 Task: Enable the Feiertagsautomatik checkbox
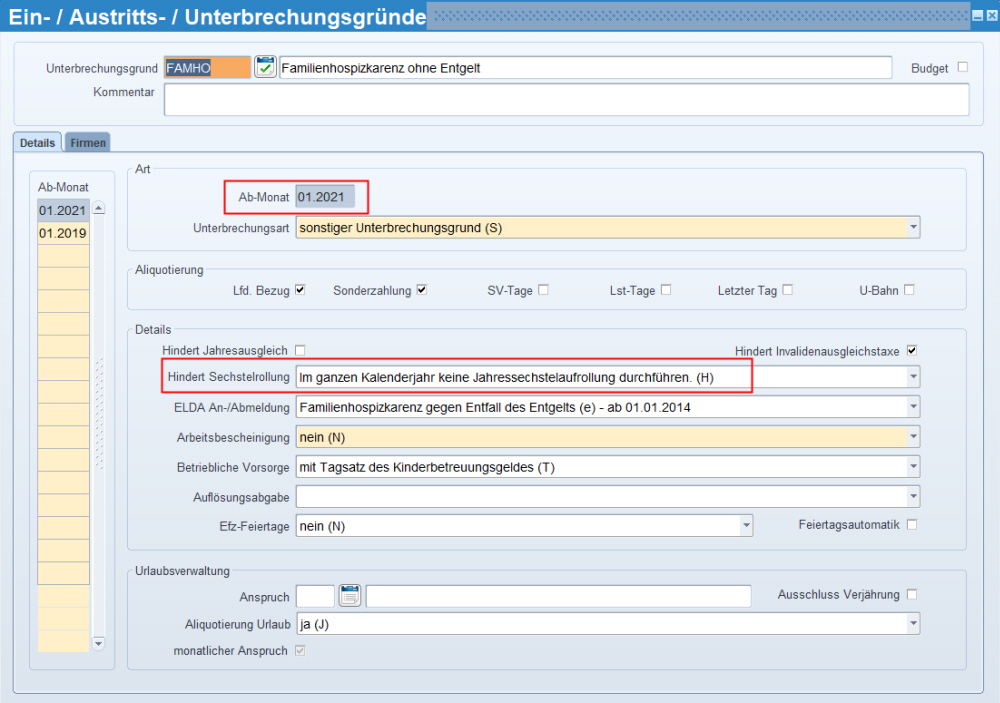click(x=912, y=524)
